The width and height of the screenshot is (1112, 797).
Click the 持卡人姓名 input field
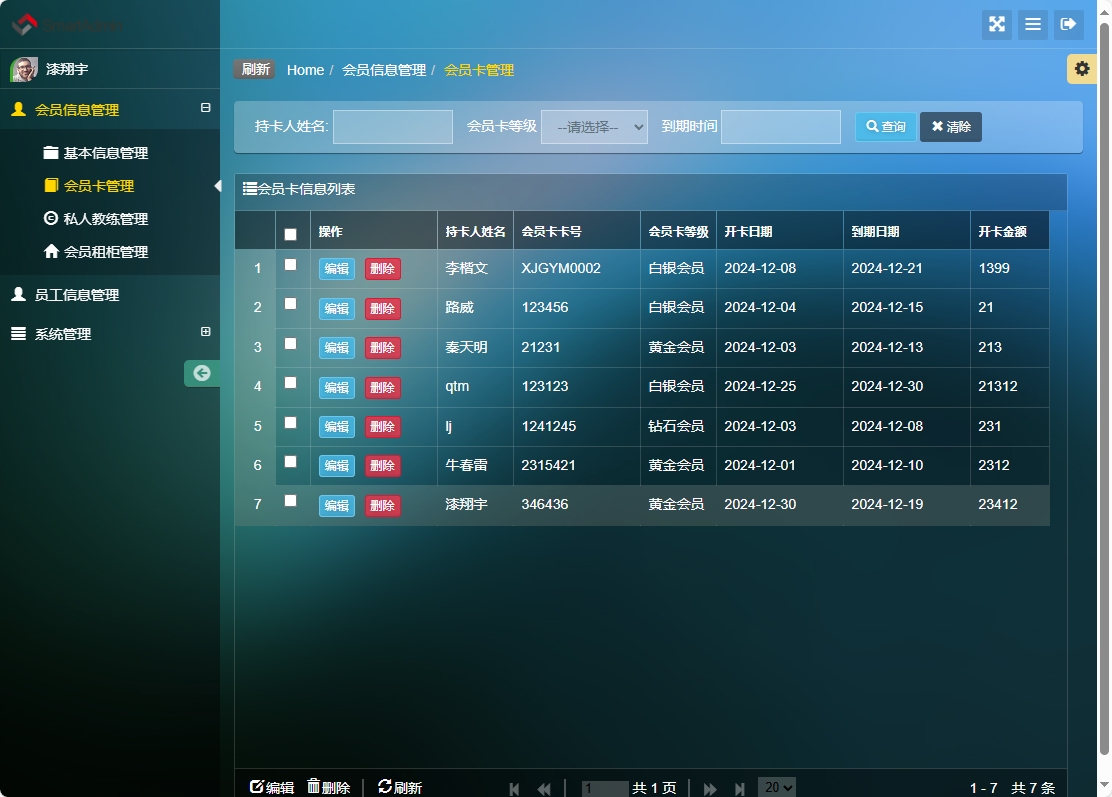[x=392, y=126]
